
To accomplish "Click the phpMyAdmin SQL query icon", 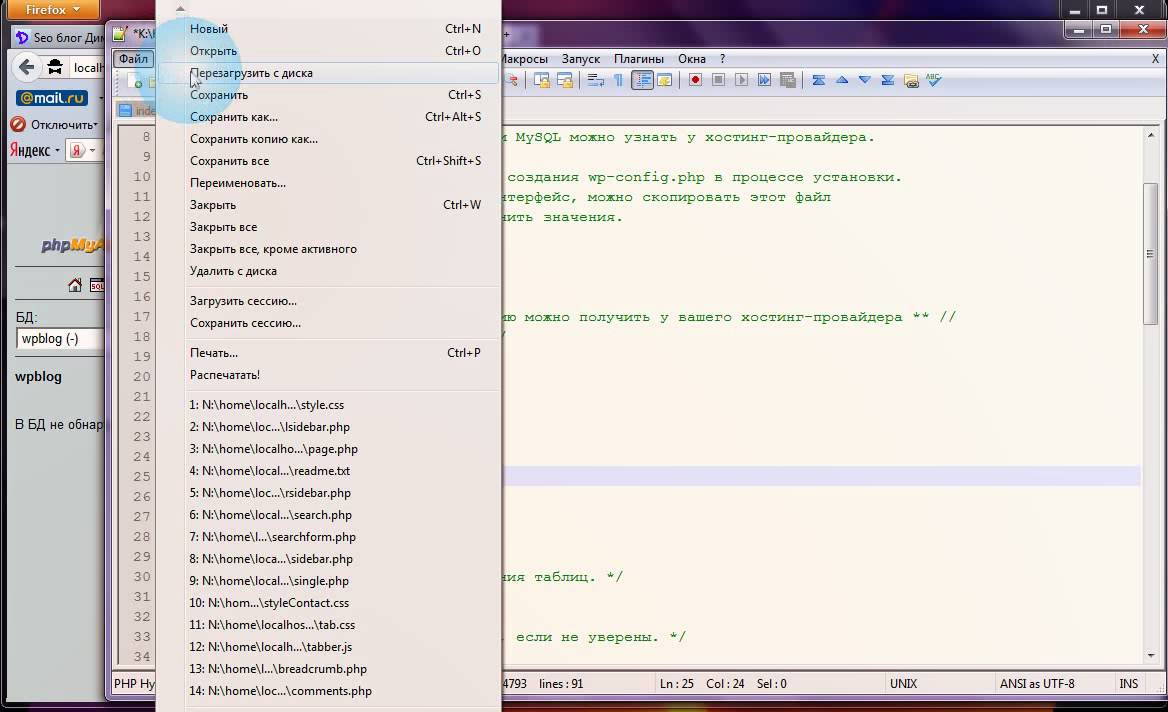I will pos(97,285).
